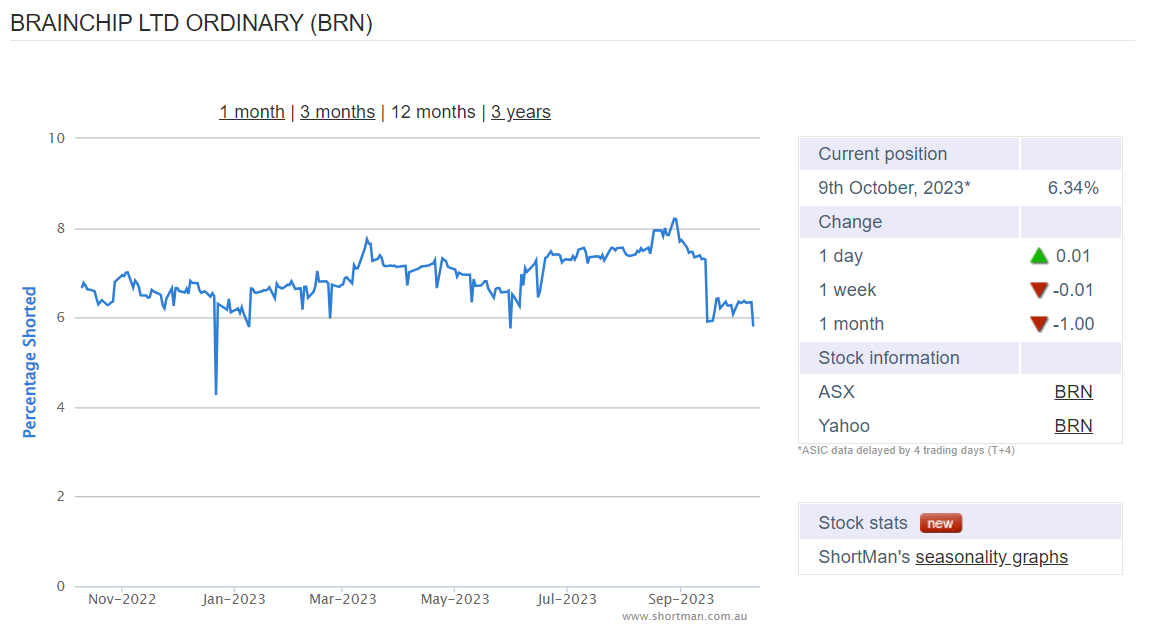Switch chart range to 1 month
This screenshot has height=640, width=1162.
pos(252,112)
